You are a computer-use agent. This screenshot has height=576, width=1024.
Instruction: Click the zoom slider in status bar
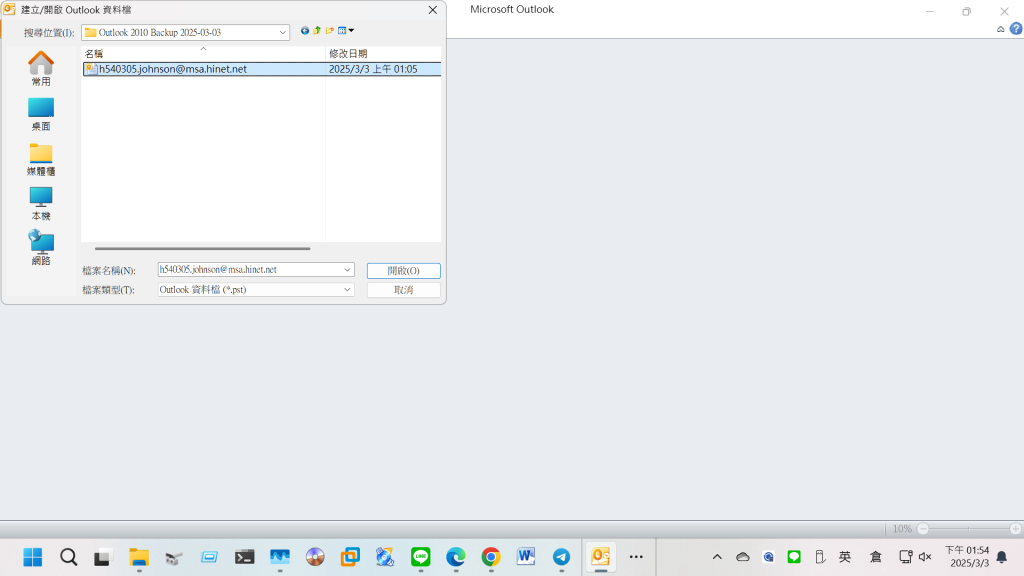click(x=969, y=528)
